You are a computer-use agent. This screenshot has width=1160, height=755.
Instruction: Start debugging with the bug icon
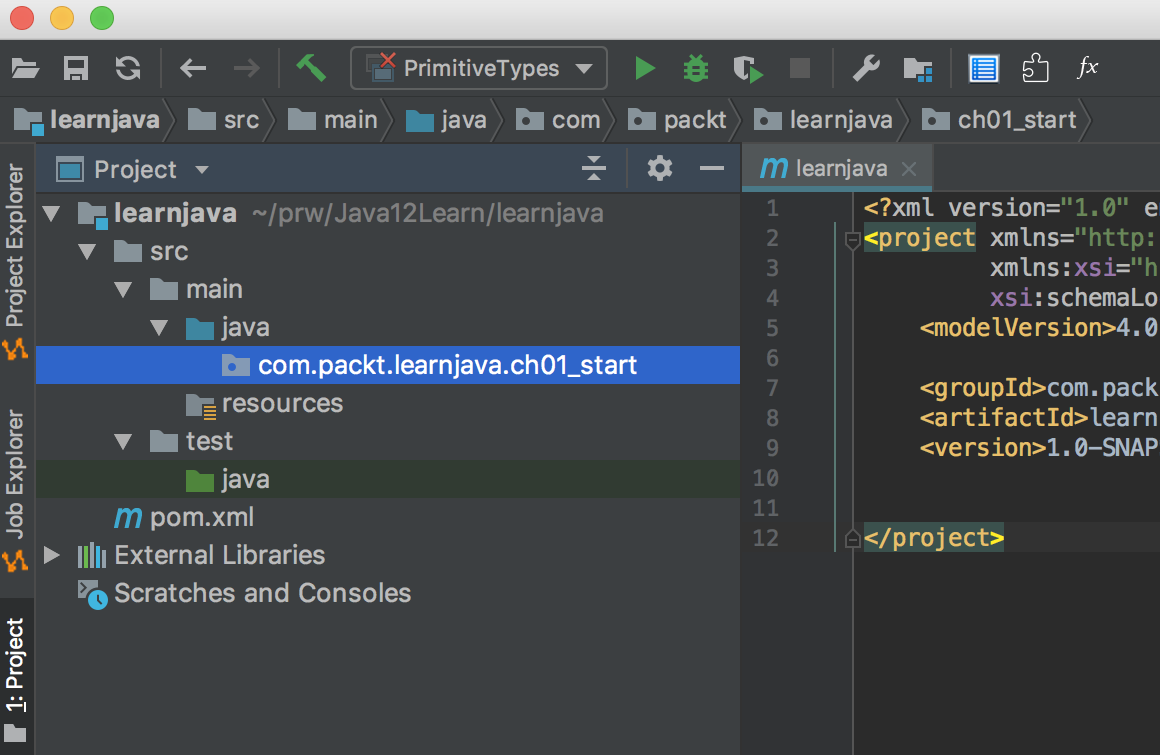coord(695,68)
